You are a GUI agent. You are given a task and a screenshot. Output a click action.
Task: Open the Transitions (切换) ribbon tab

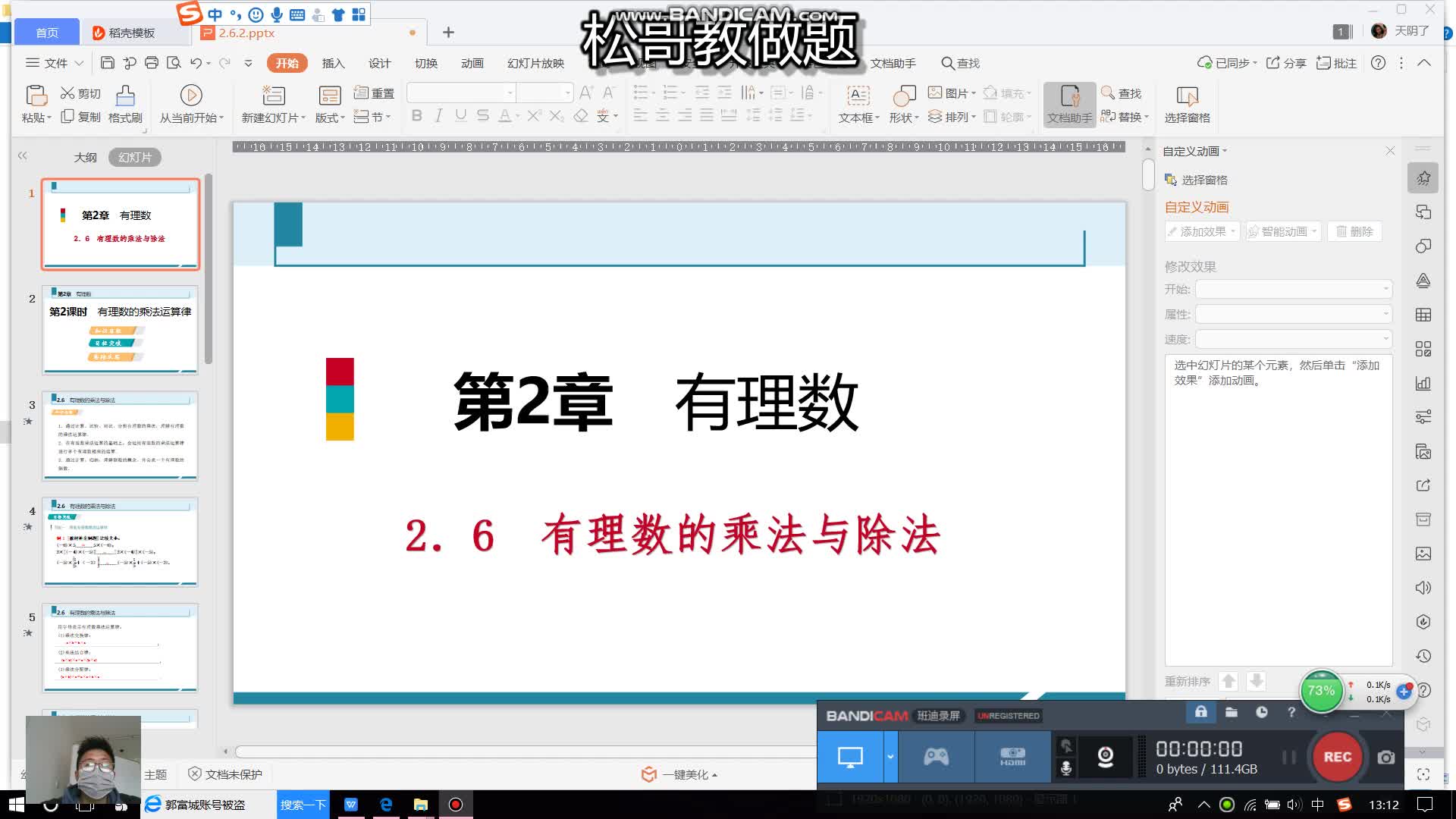[426, 63]
